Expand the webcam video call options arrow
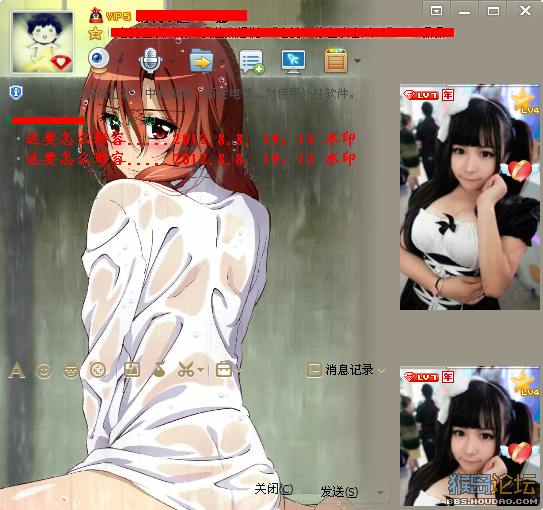This screenshot has height=510, width=543. [x=121, y=61]
